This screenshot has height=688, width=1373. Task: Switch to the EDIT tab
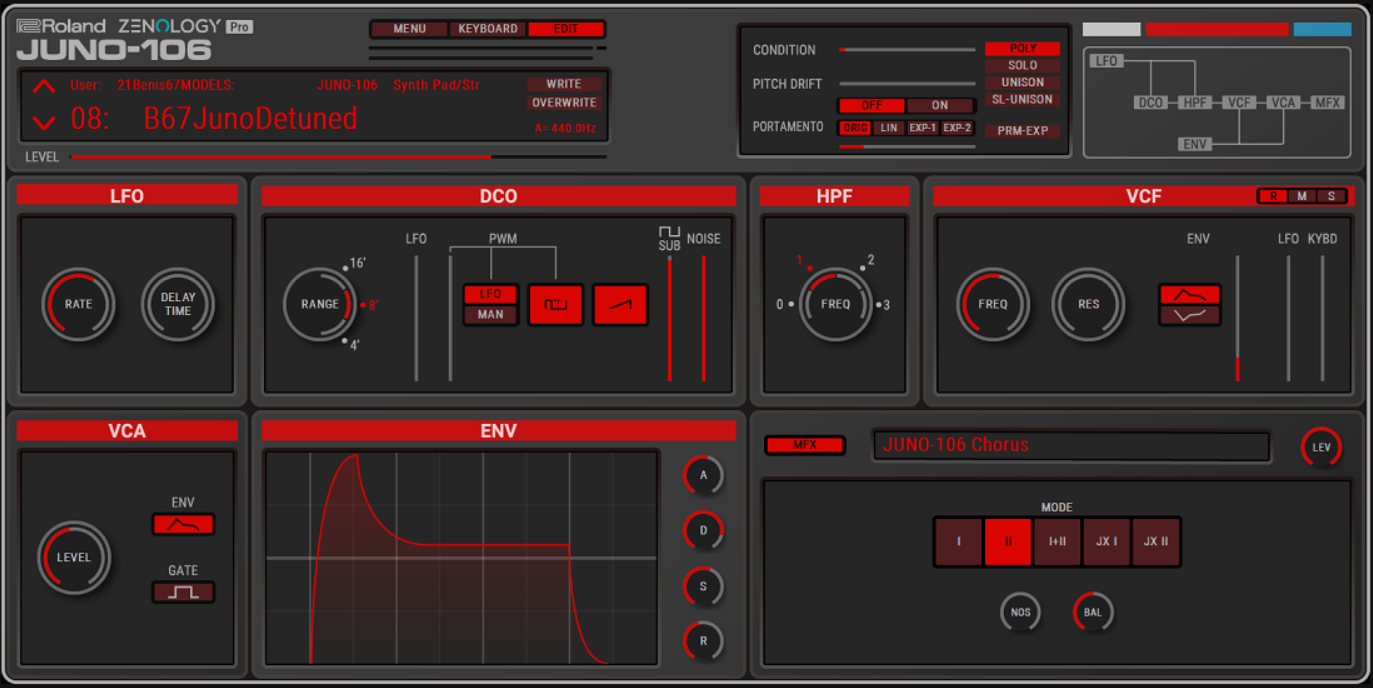(566, 29)
